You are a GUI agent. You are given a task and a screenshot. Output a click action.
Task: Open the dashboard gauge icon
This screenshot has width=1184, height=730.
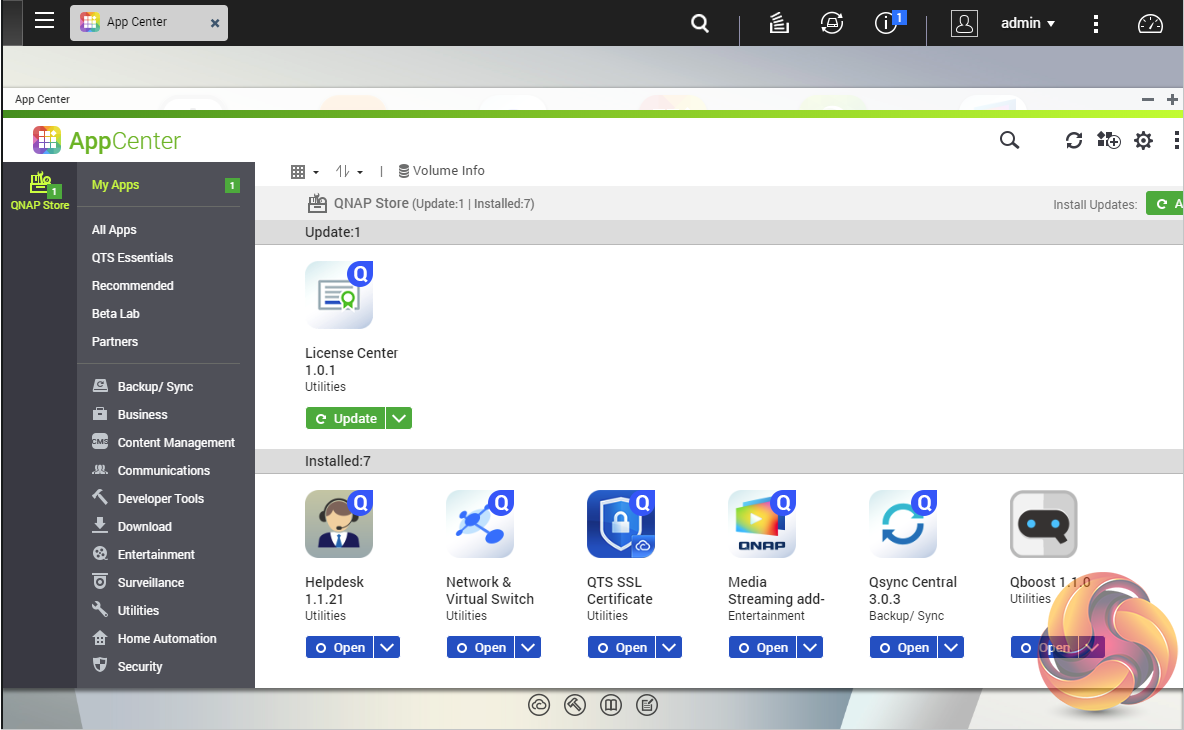tap(1151, 23)
